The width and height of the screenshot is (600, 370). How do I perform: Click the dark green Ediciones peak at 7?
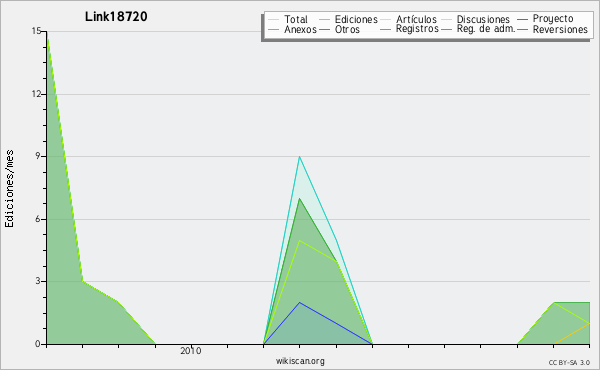[300, 198]
